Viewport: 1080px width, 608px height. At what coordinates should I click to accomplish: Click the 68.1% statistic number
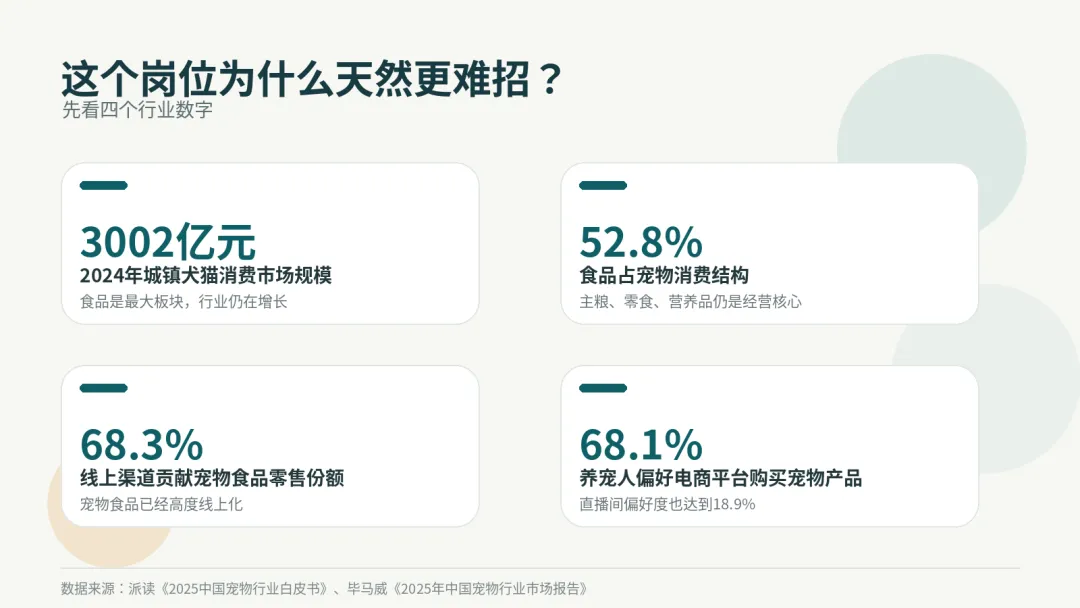click(641, 444)
